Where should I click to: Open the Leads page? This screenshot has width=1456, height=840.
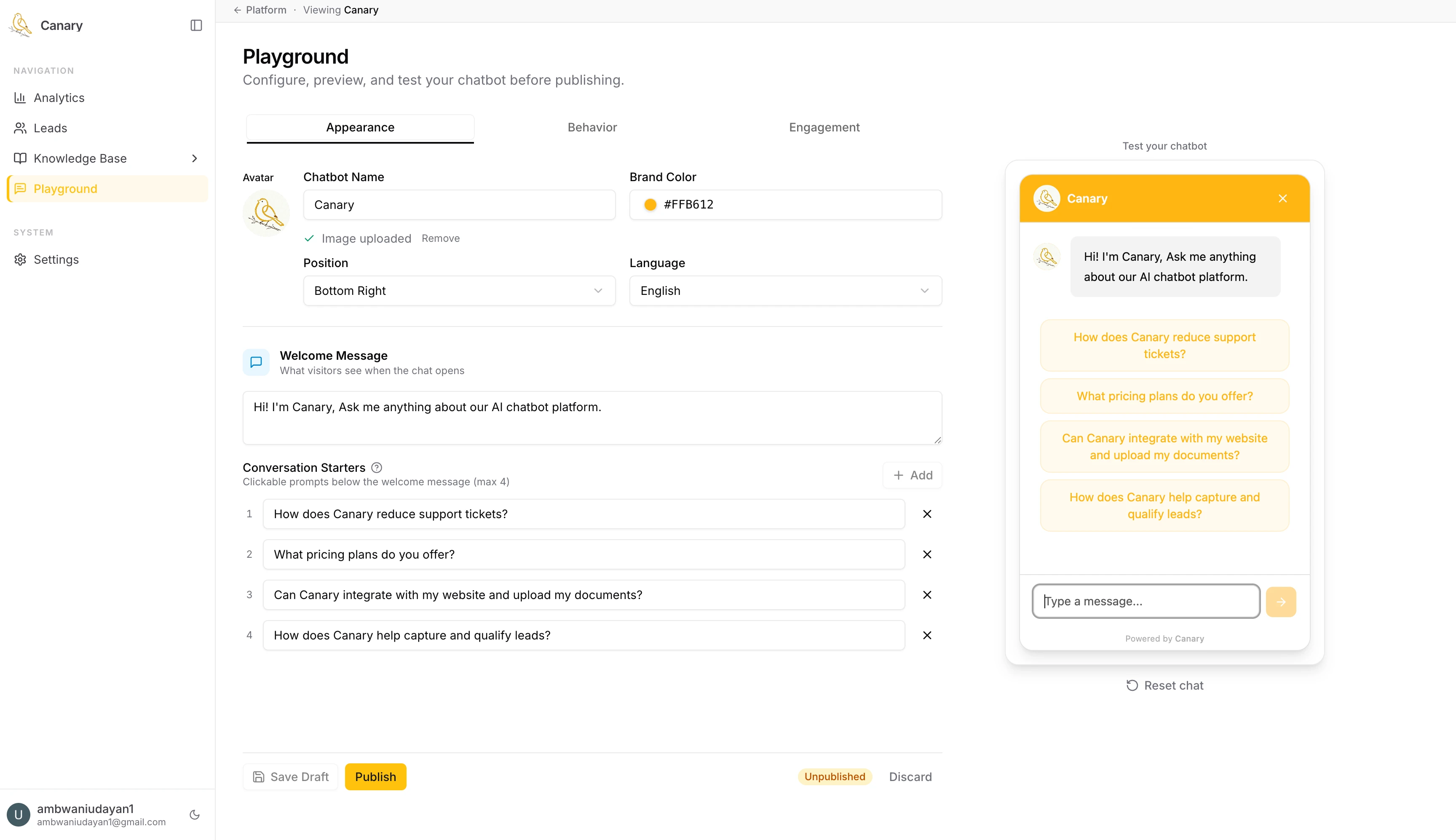click(50, 128)
